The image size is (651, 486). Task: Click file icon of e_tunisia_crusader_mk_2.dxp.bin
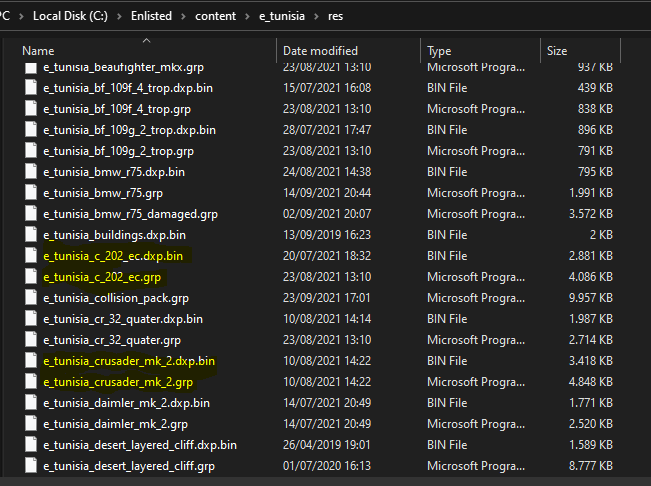click(x=31, y=361)
